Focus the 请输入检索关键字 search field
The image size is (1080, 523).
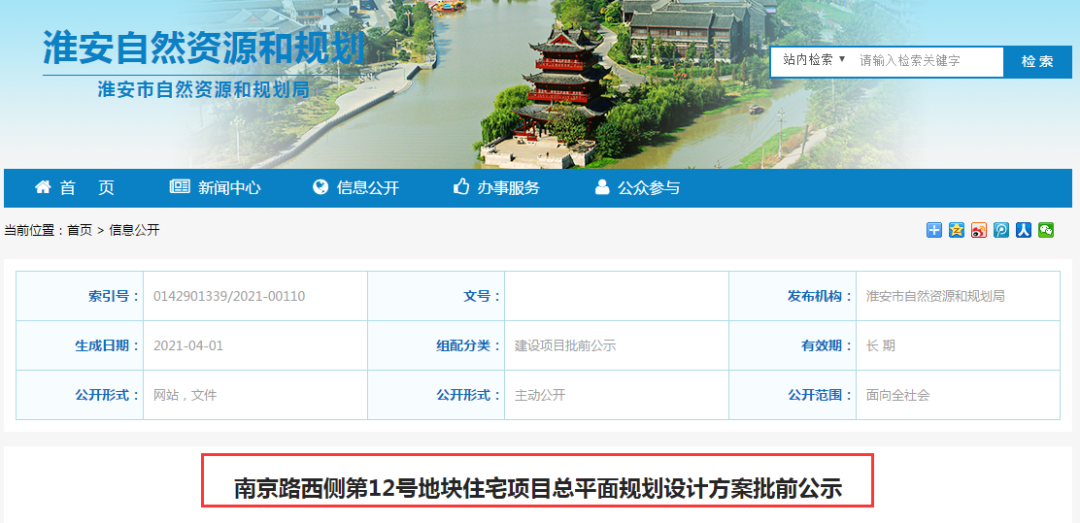coord(928,61)
